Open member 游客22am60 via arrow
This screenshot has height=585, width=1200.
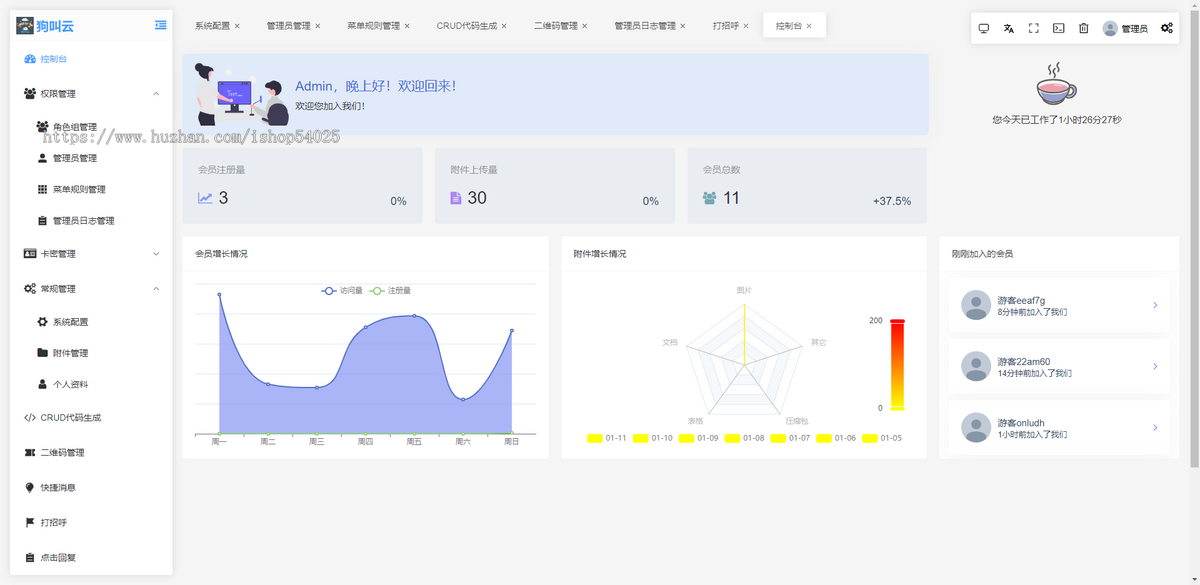[1155, 366]
